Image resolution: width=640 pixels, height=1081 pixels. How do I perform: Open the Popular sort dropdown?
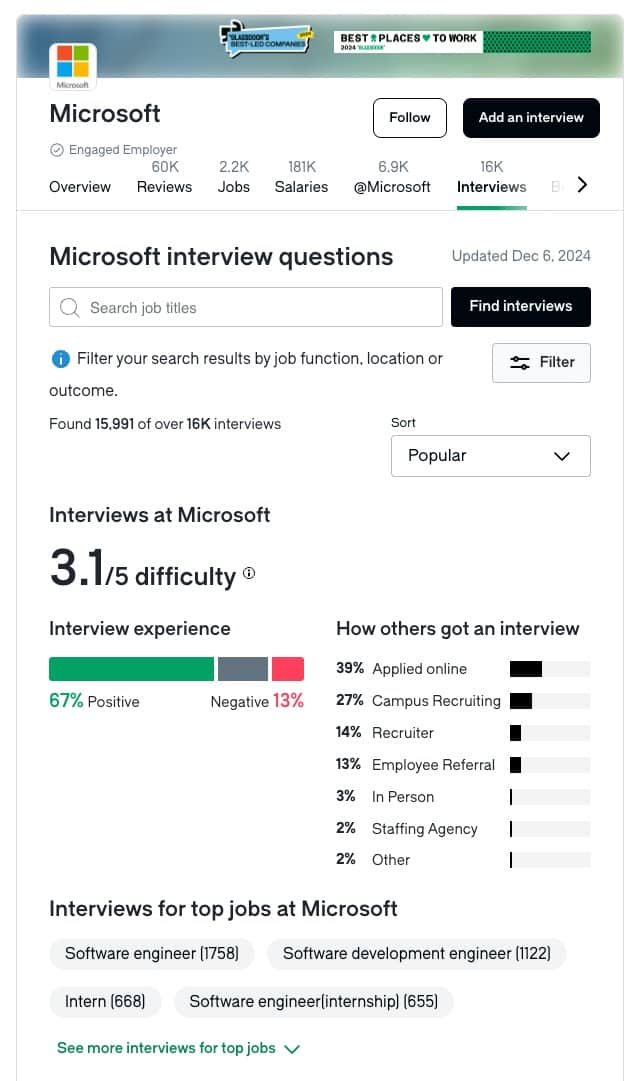[490, 456]
